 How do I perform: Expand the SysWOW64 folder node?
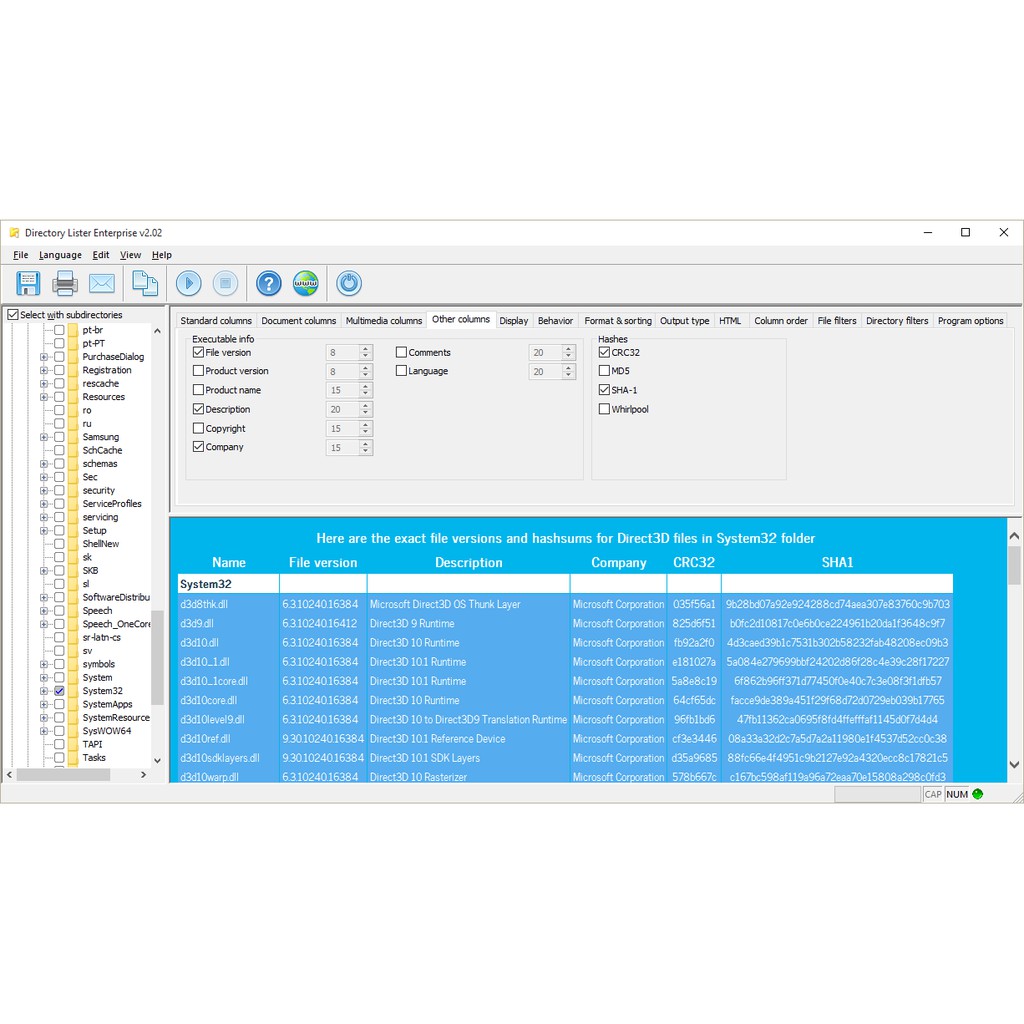tap(44, 731)
